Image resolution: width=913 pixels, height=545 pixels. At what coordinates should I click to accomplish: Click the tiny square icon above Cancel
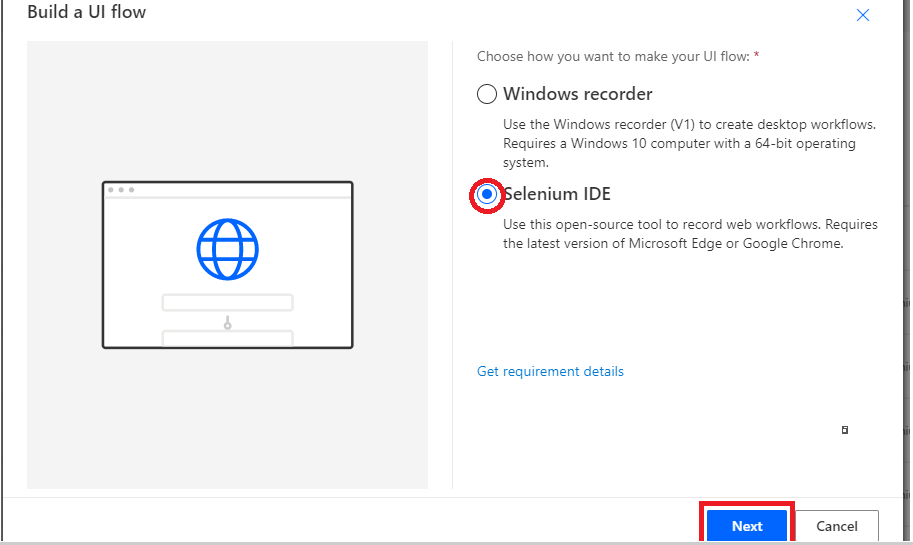(845, 430)
